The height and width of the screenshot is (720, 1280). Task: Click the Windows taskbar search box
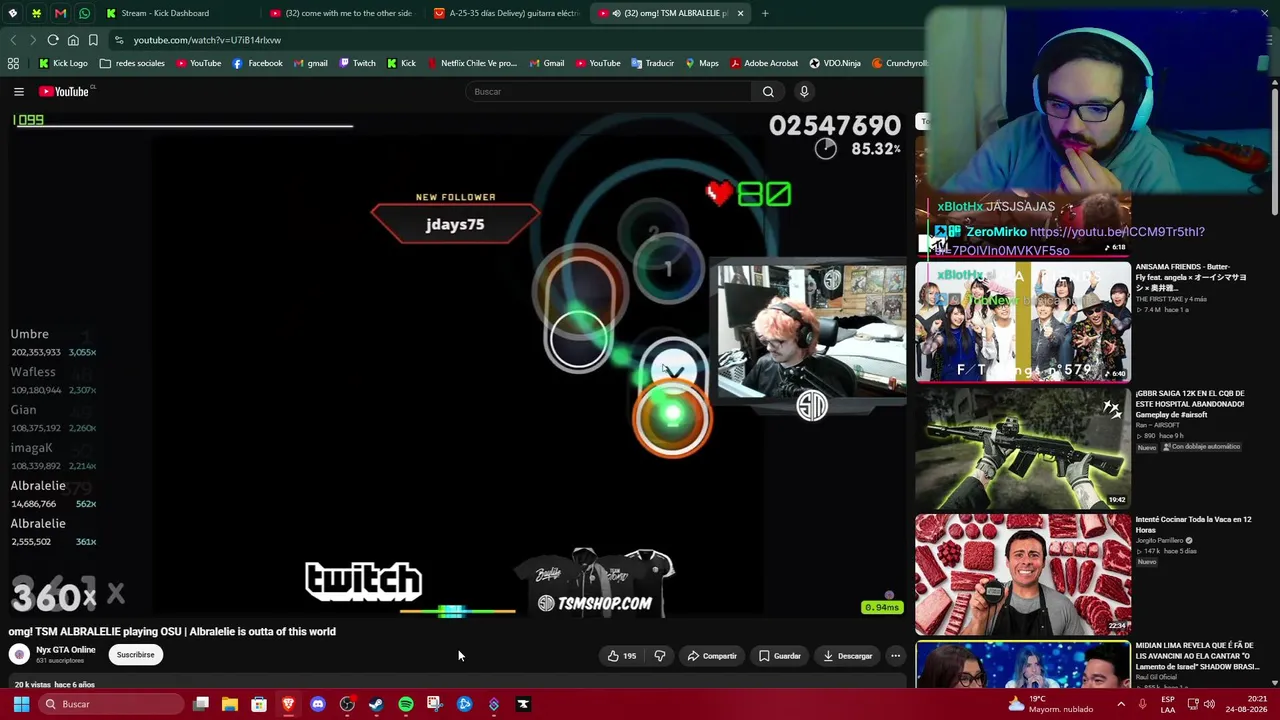pos(110,704)
